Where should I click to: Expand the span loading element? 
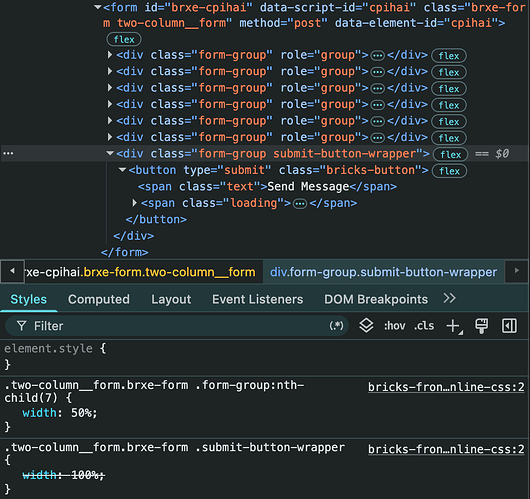[134, 203]
